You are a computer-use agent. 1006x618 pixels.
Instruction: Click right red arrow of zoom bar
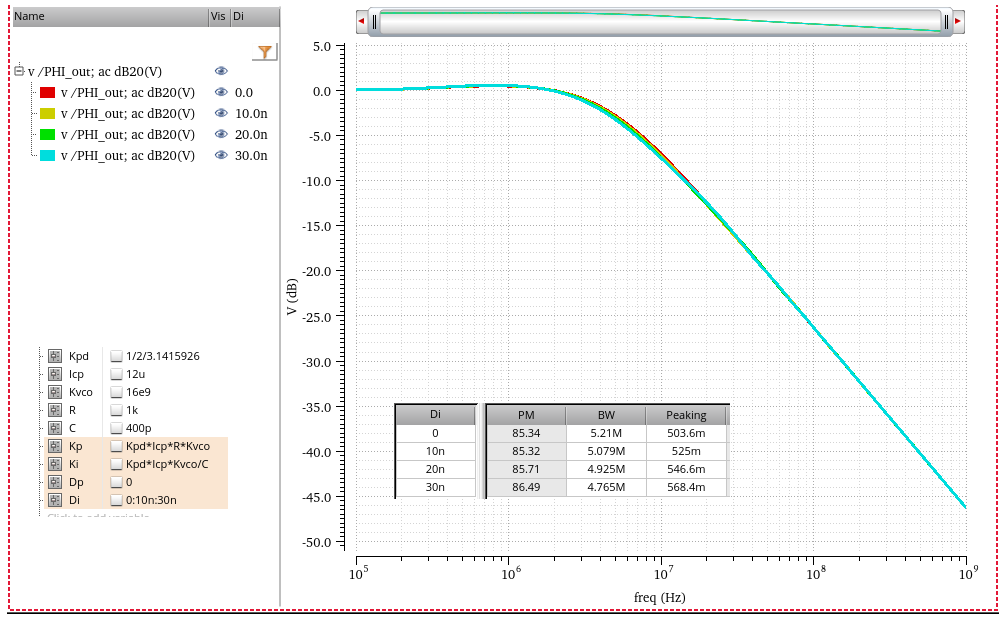pos(958,21)
